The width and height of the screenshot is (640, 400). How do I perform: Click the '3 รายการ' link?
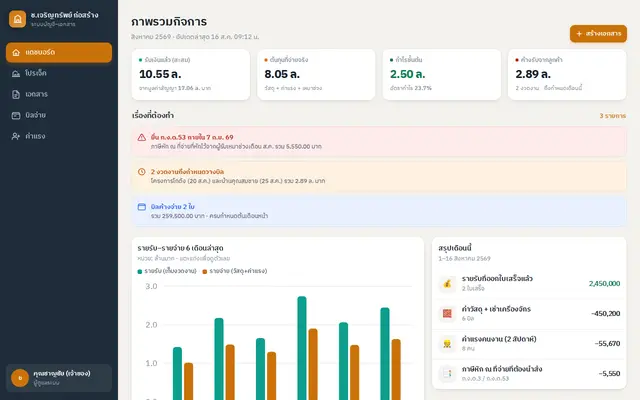(612, 116)
